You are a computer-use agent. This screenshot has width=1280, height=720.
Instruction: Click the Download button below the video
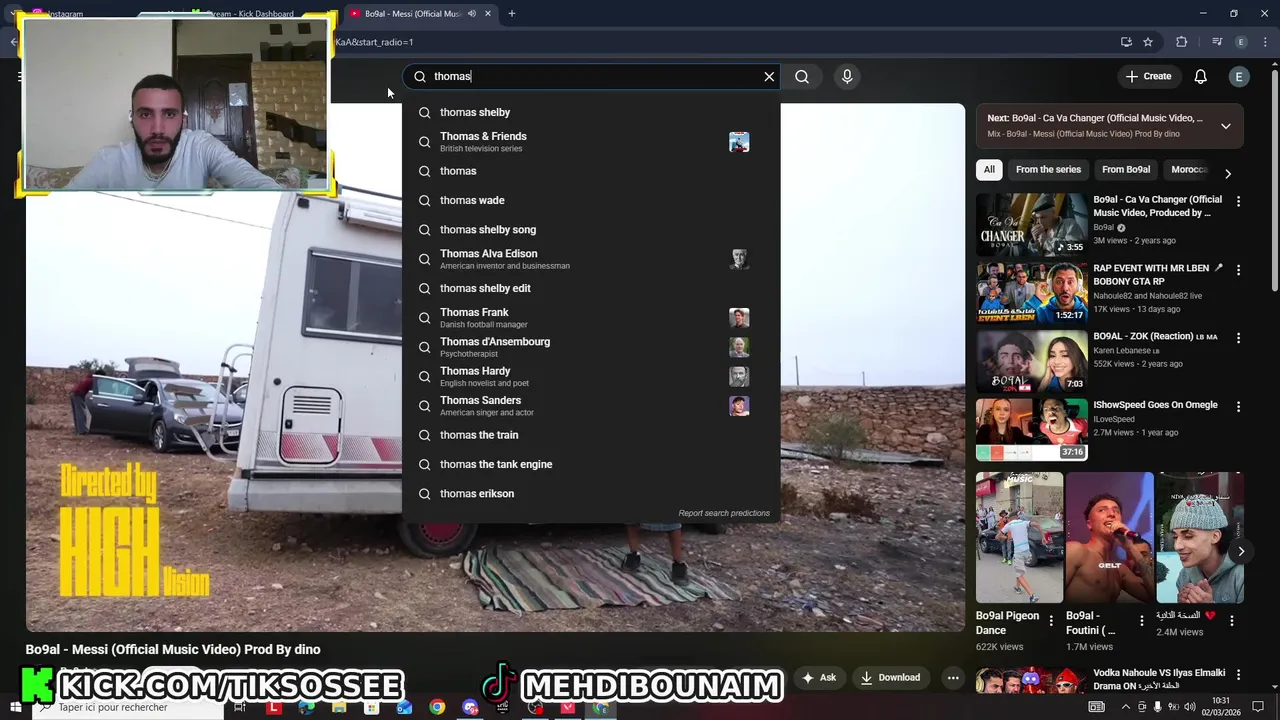tap(890, 677)
